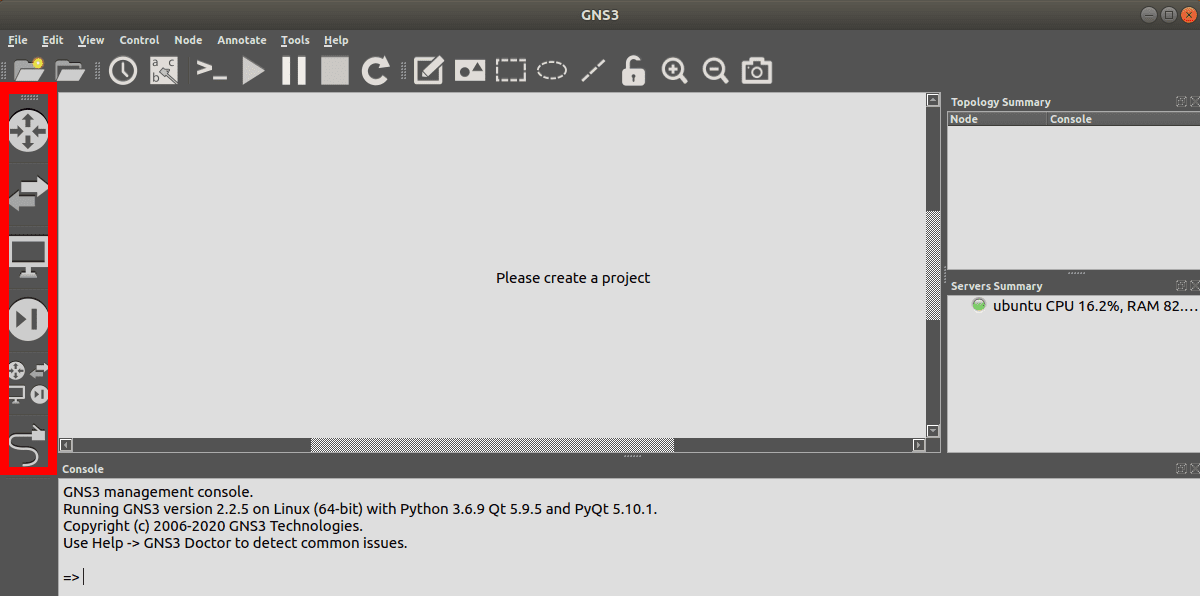1200x596 pixels.
Task: Click the workspace vertical scrollbar down arrow
Action: point(933,431)
